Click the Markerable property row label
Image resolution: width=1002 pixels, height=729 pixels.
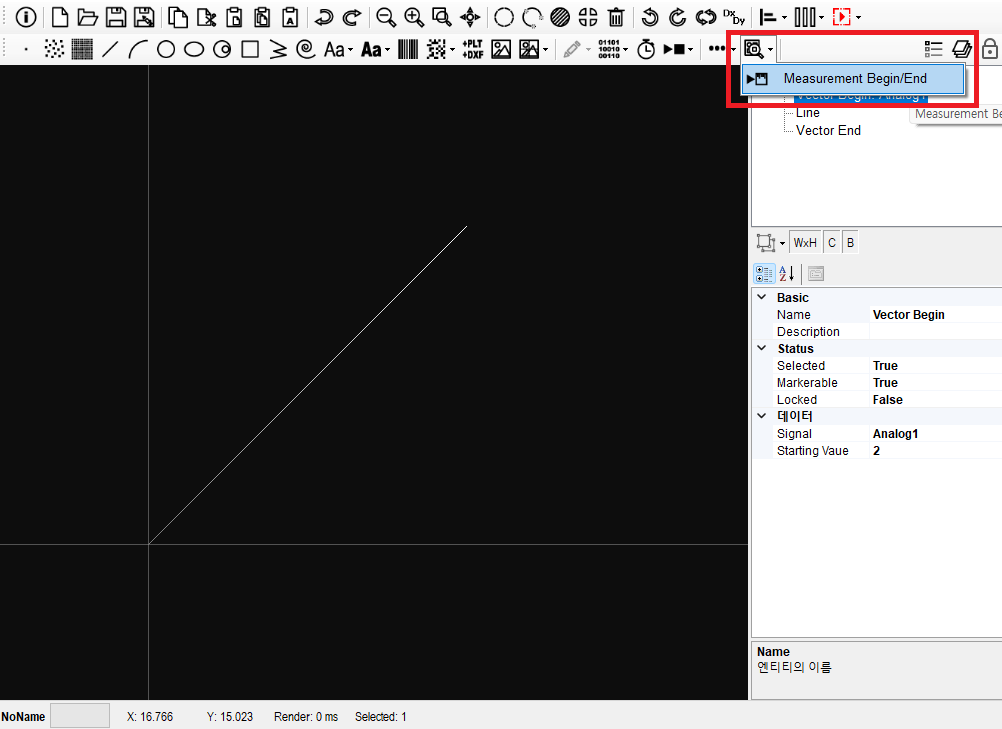pos(807,383)
